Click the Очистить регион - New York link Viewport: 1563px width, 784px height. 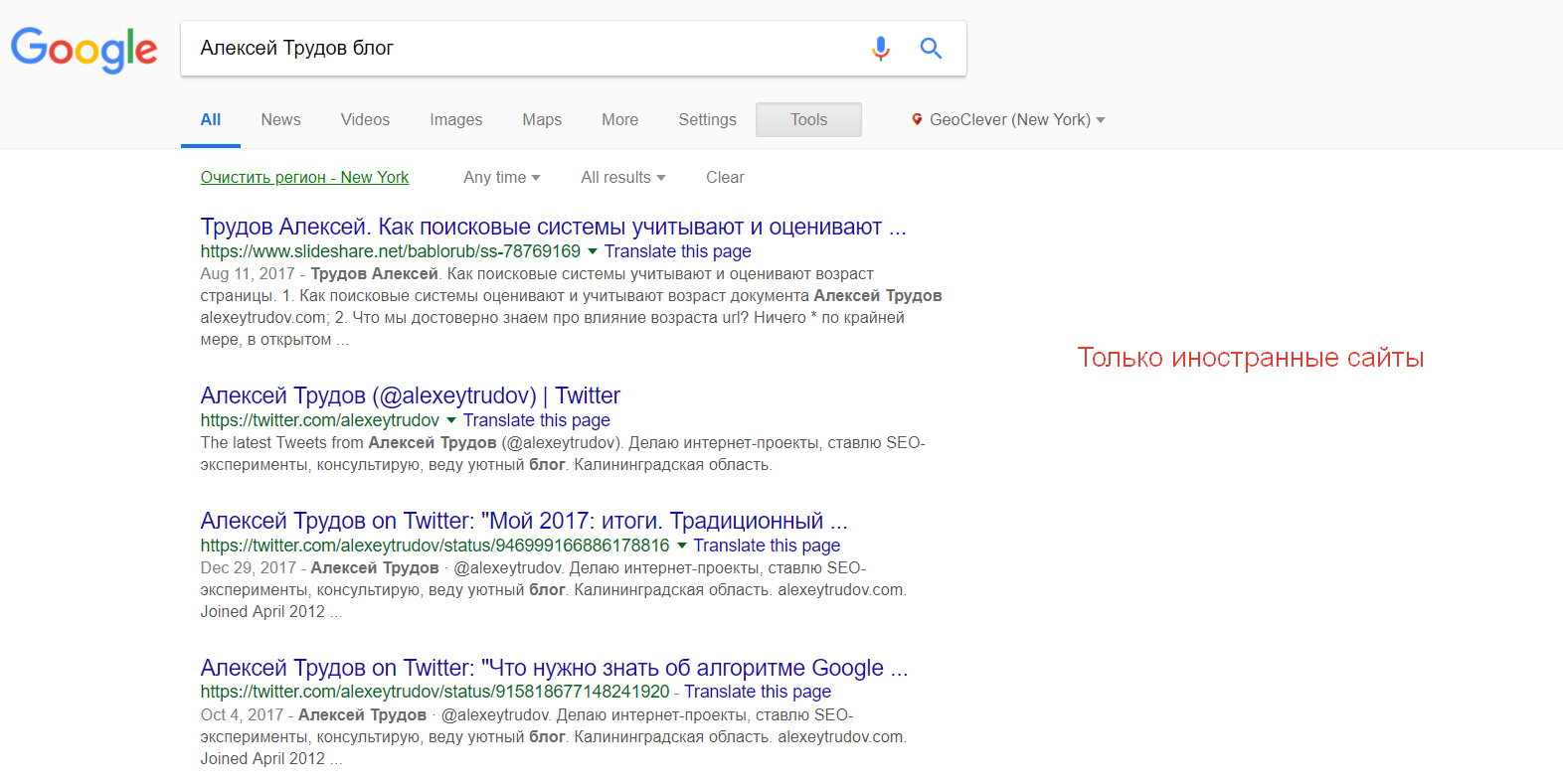point(304,177)
